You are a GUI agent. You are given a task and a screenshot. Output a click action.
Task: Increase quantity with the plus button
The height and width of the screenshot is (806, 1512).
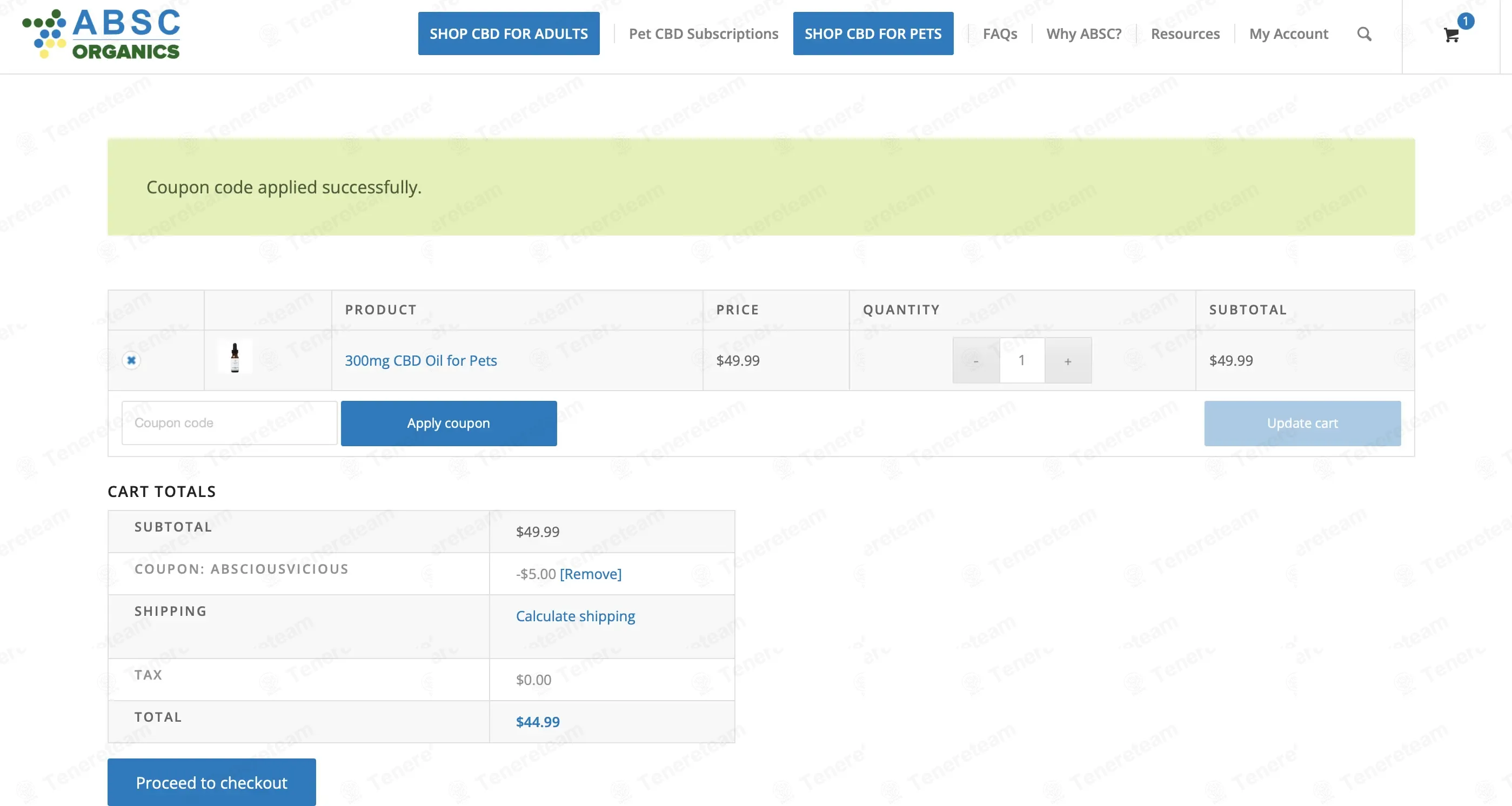1068,360
